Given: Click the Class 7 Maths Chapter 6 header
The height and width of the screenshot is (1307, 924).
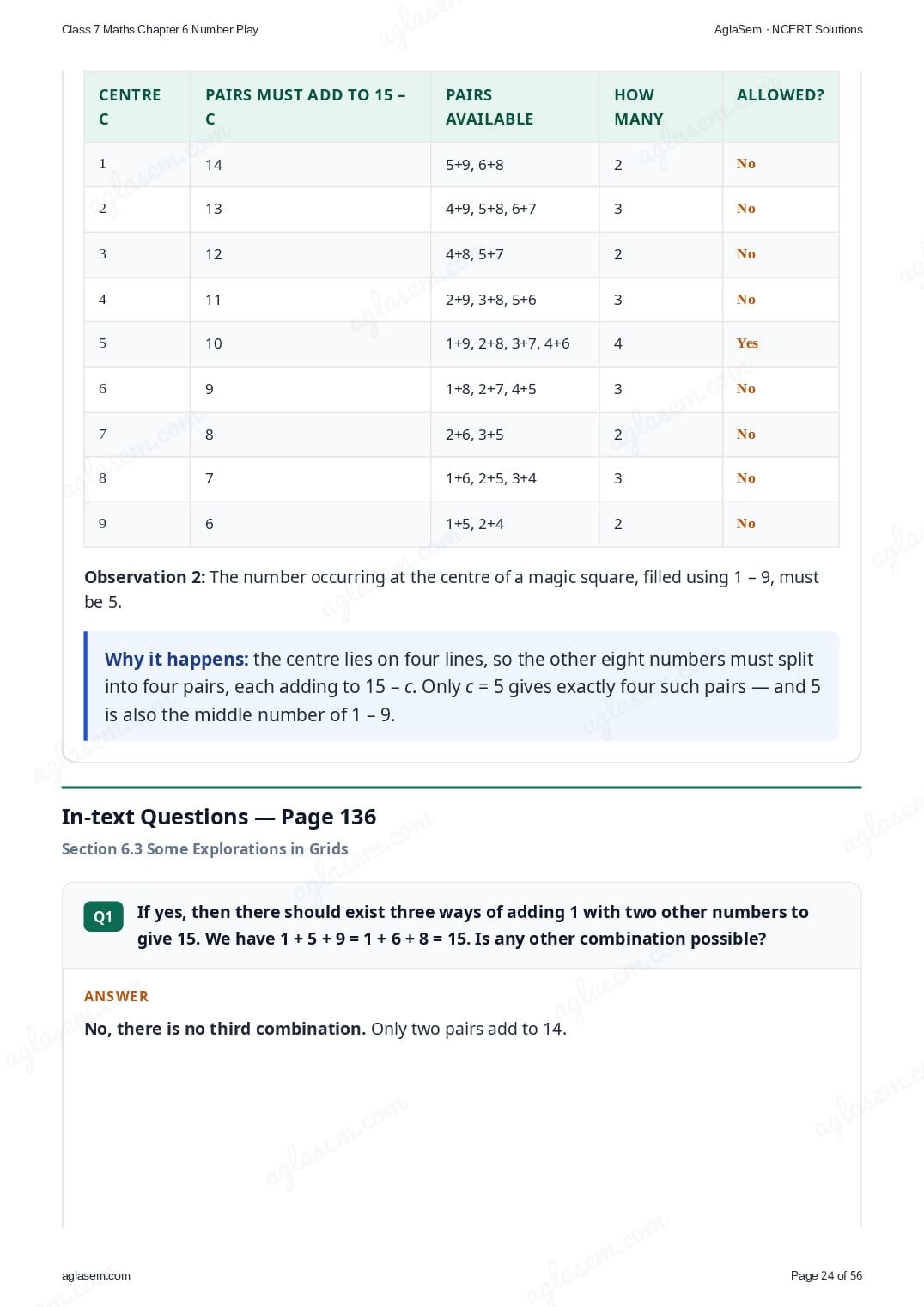Looking at the screenshot, I should 160,29.
